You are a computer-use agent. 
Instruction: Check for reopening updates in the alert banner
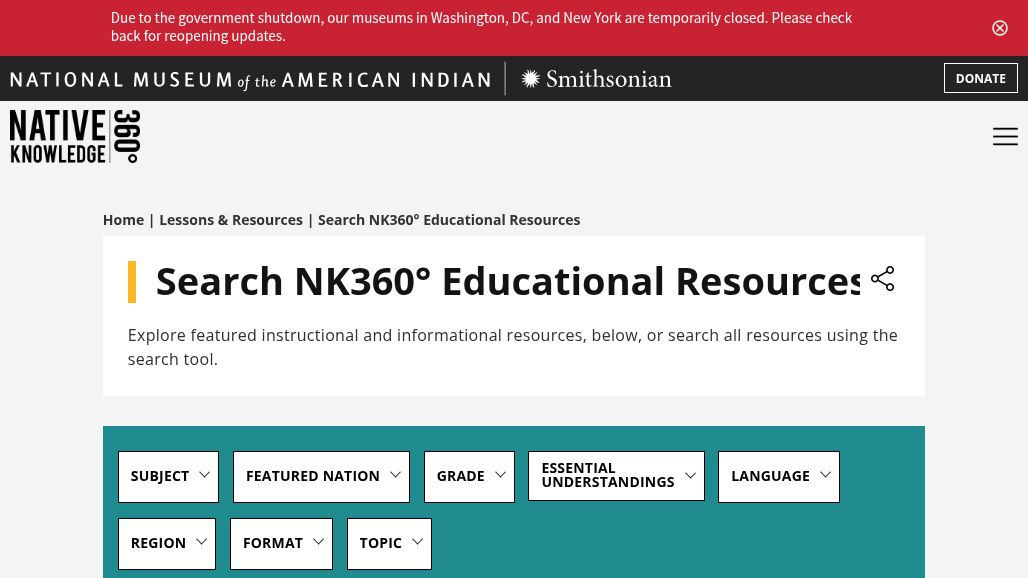(x=481, y=26)
